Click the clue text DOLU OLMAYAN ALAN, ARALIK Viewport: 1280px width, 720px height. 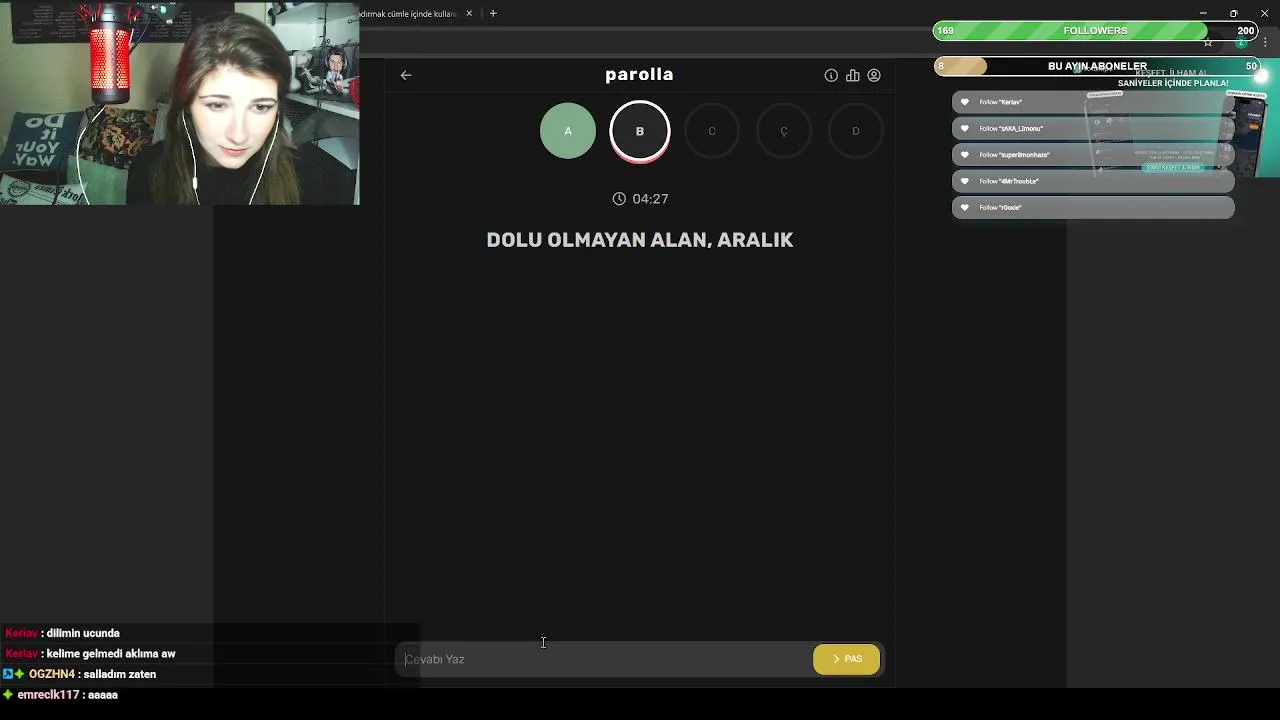tap(640, 240)
